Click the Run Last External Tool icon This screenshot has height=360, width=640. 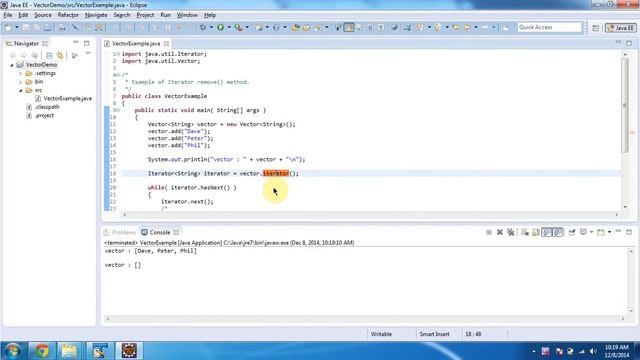point(238,27)
